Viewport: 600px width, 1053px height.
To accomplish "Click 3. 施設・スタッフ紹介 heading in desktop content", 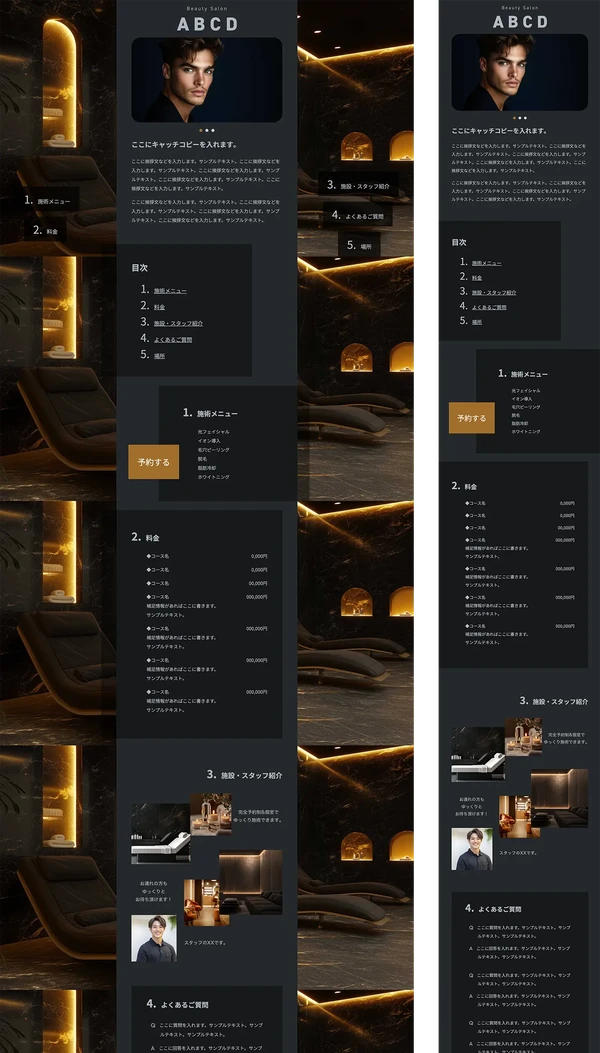I will [x=245, y=775].
